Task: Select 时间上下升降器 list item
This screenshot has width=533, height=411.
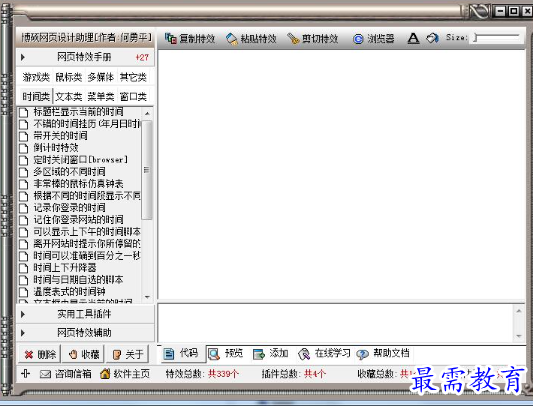Action: point(65,268)
